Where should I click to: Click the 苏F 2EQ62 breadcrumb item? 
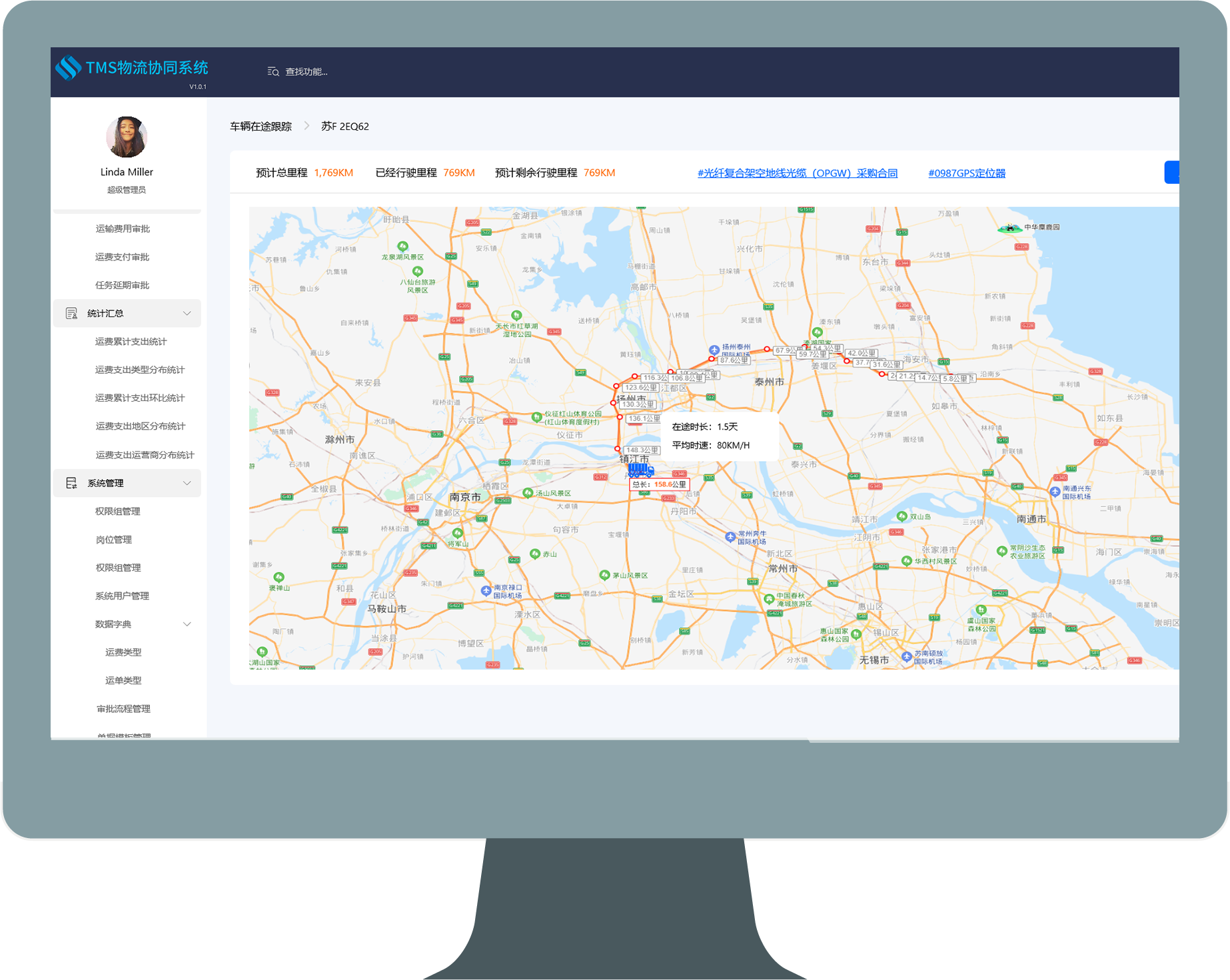coord(344,126)
